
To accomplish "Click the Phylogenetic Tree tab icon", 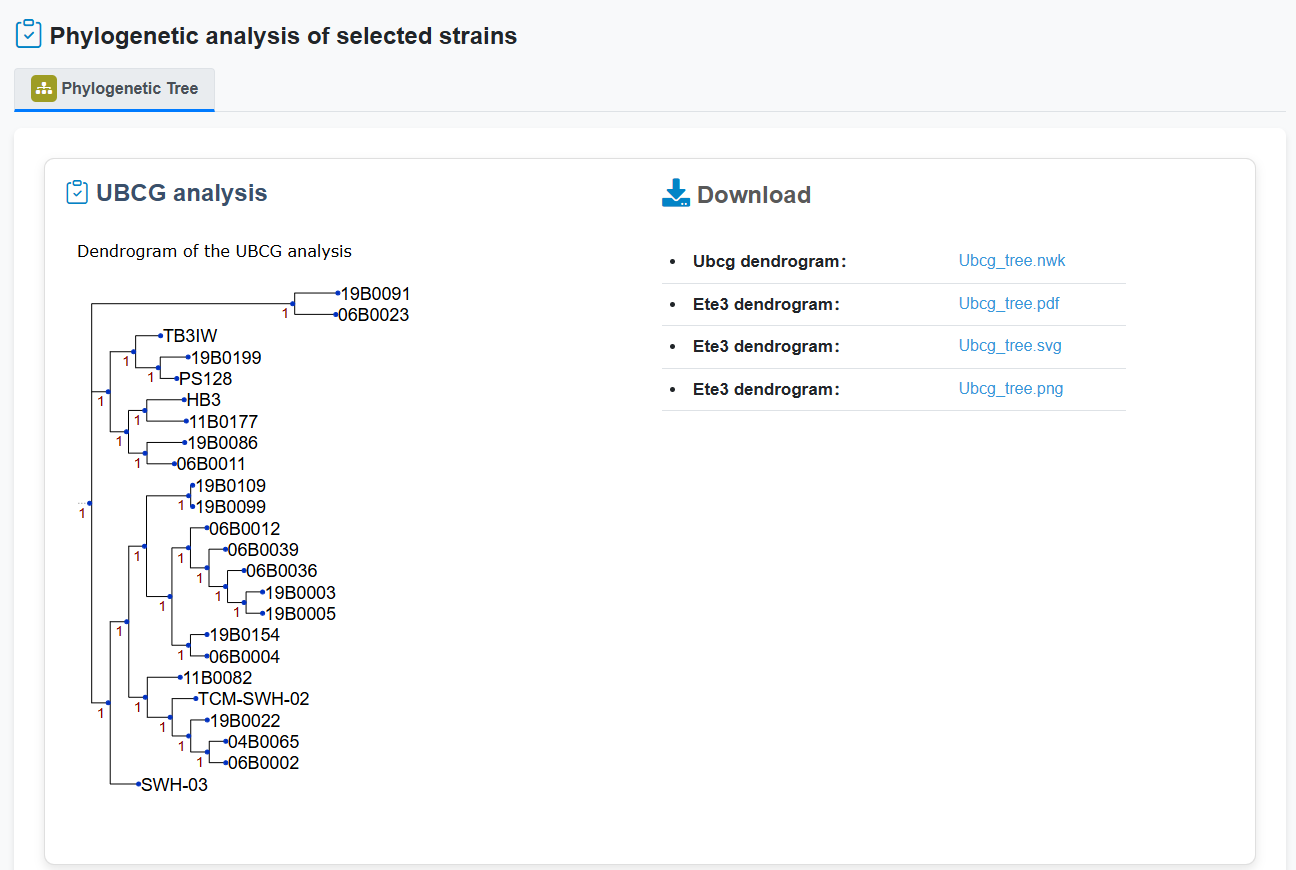I will pos(43,88).
